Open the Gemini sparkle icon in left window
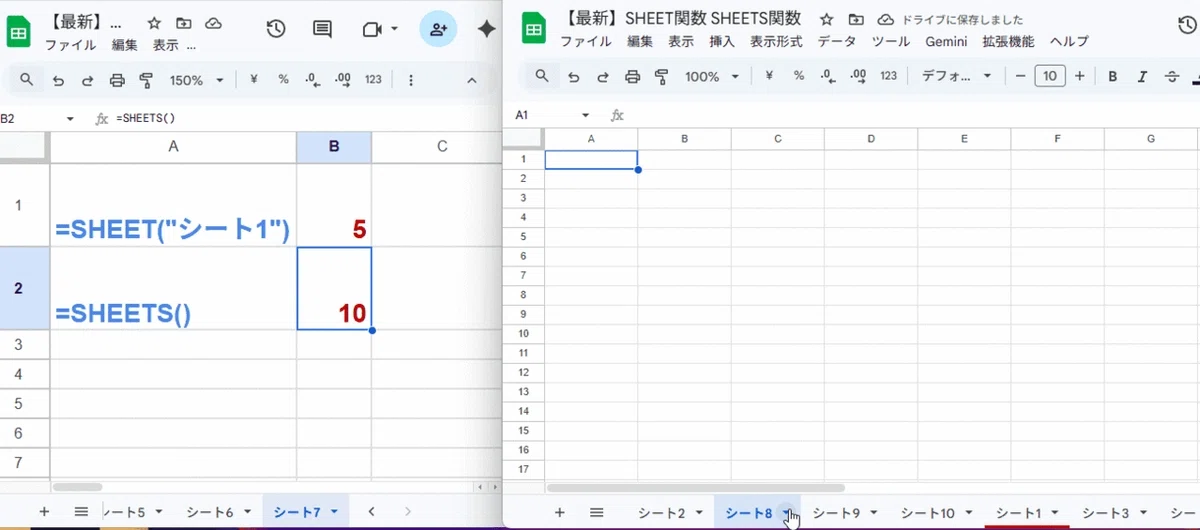The height and width of the screenshot is (530, 1200). click(x=487, y=29)
